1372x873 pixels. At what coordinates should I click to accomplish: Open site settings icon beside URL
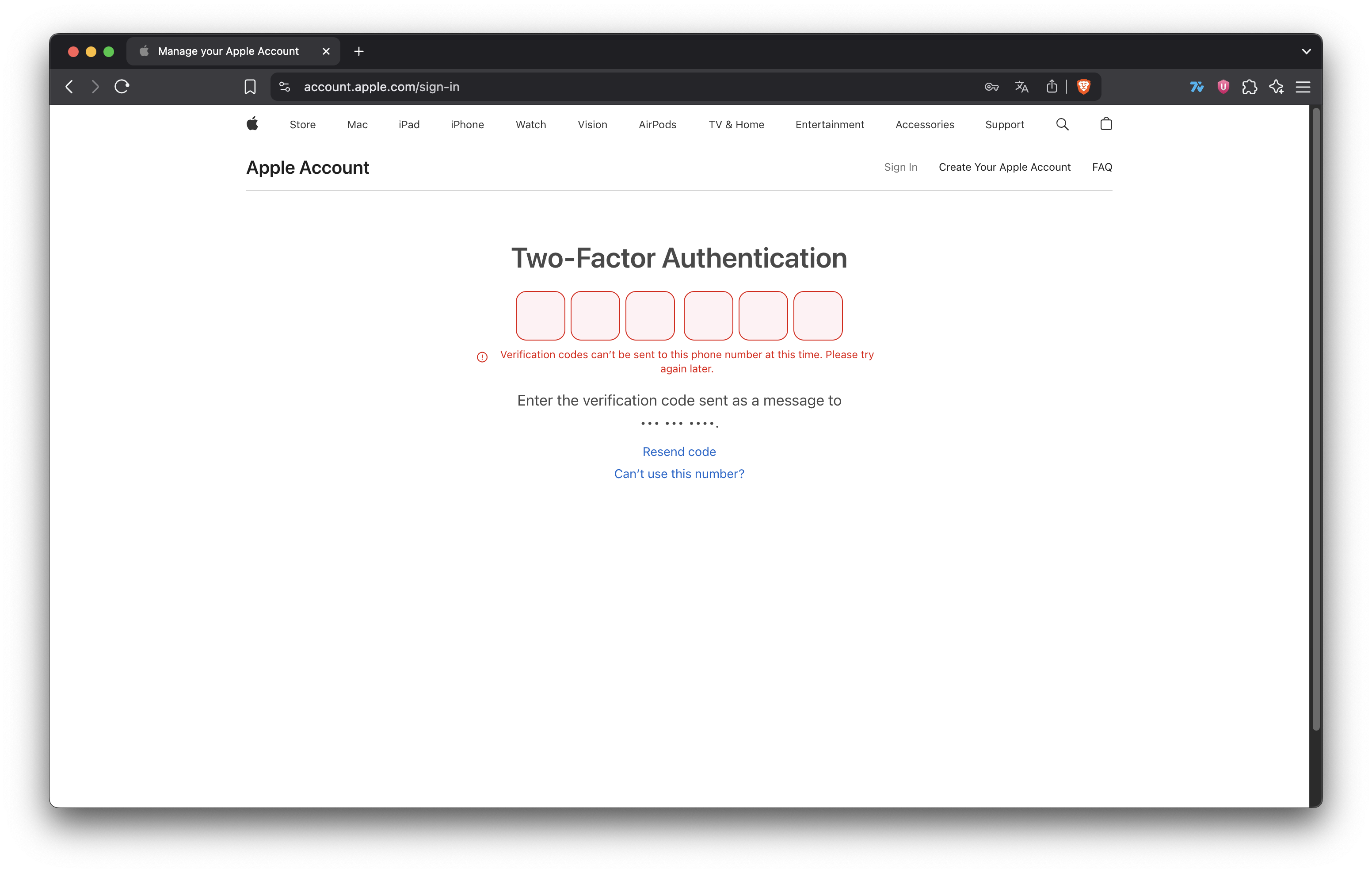[x=284, y=87]
